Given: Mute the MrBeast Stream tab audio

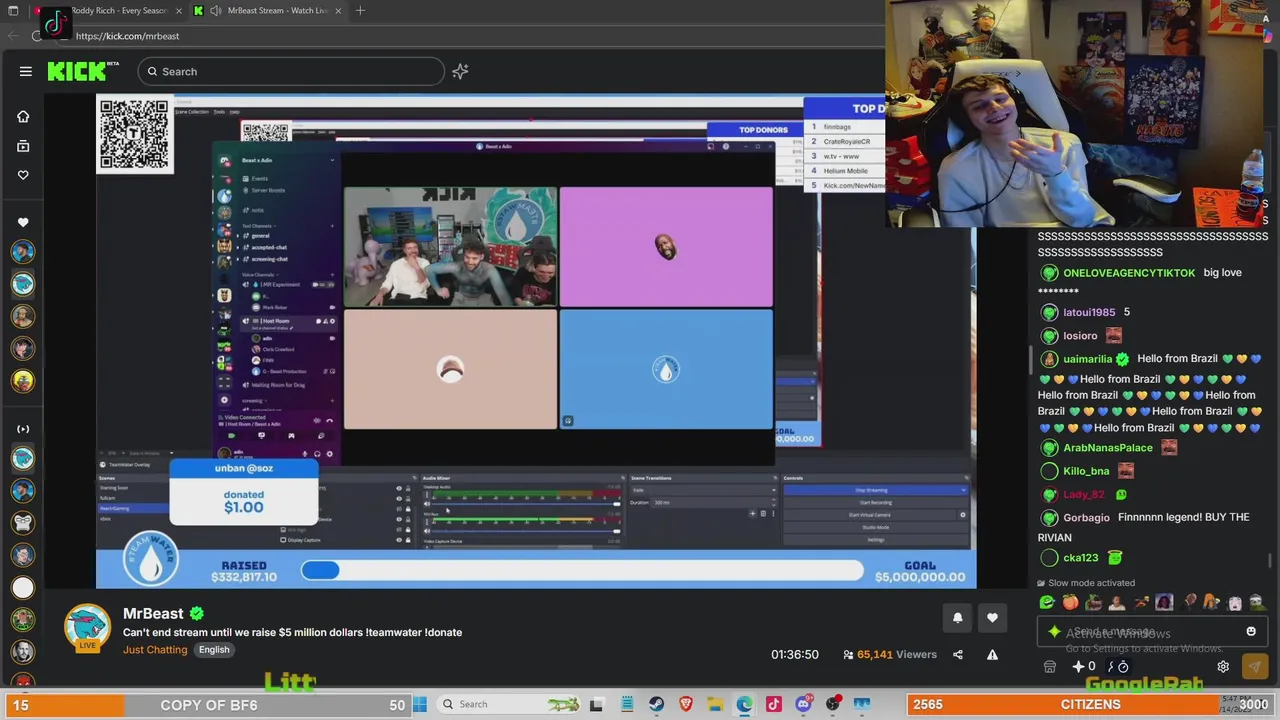Looking at the screenshot, I should (216, 11).
